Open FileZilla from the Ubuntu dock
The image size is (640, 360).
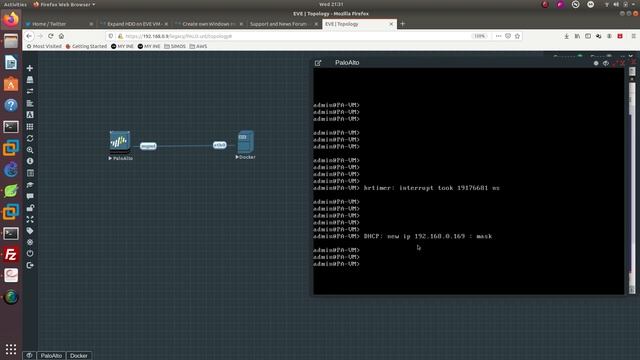11,255
